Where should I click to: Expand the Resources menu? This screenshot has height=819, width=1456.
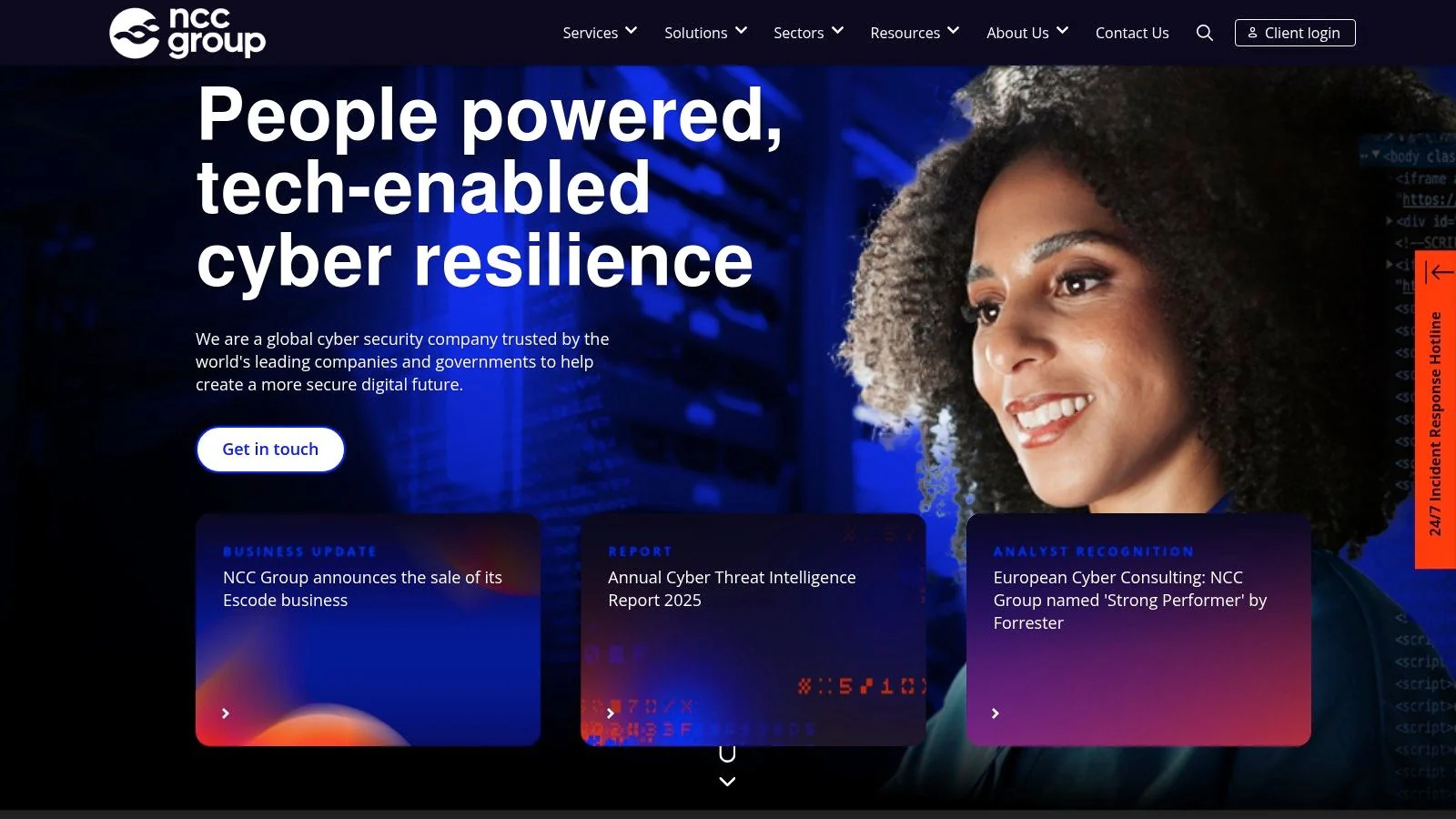click(x=915, y=33)
